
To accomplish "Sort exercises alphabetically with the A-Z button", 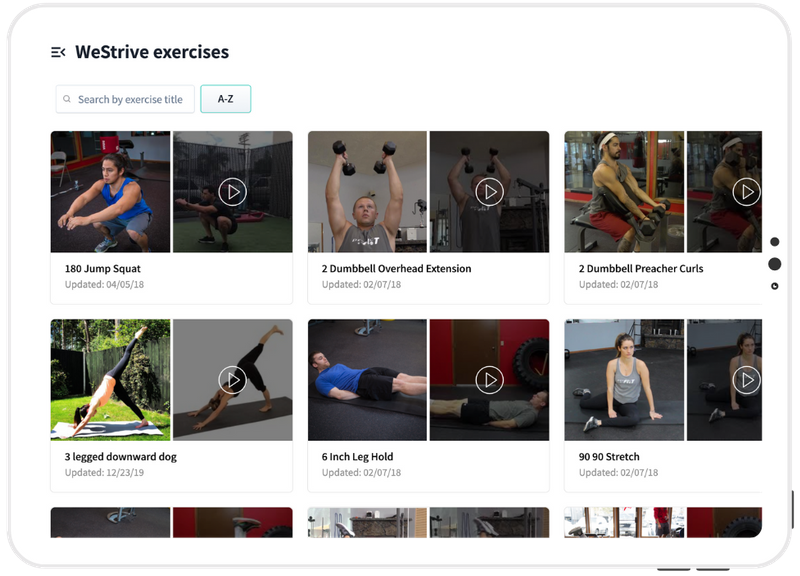I will [x=227, y=99].
